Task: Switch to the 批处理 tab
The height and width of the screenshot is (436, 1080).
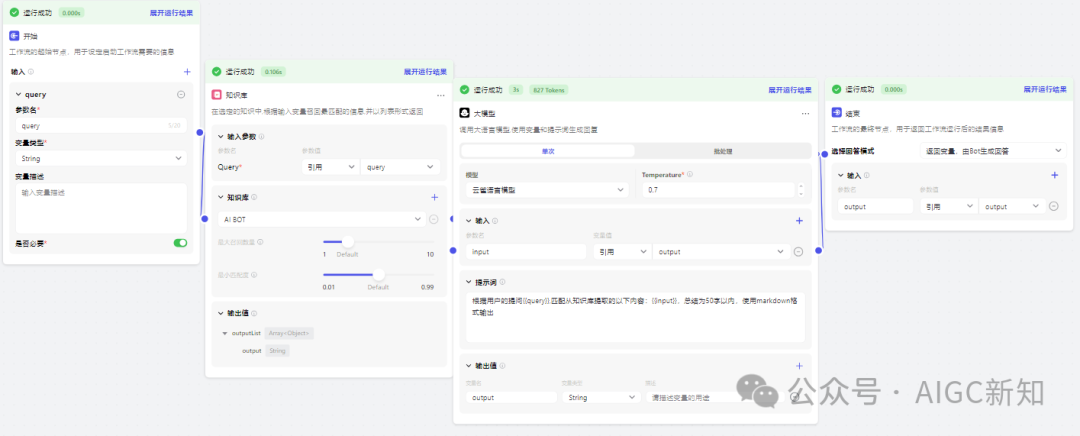Action: pos(723,151)
